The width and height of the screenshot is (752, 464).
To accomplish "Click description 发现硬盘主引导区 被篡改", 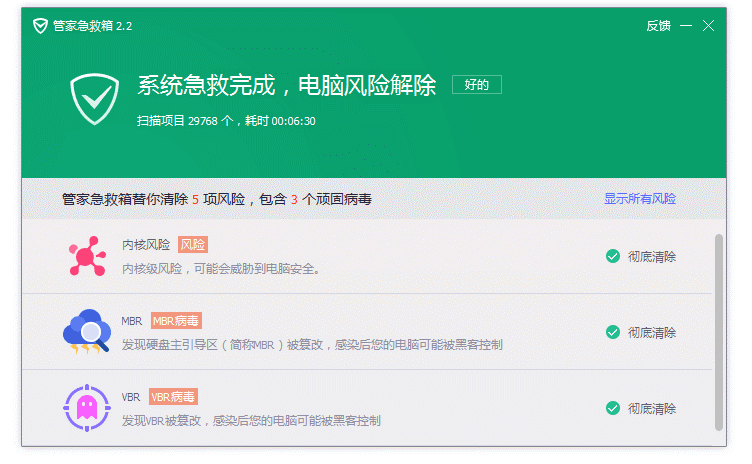I will pos(312,345).
